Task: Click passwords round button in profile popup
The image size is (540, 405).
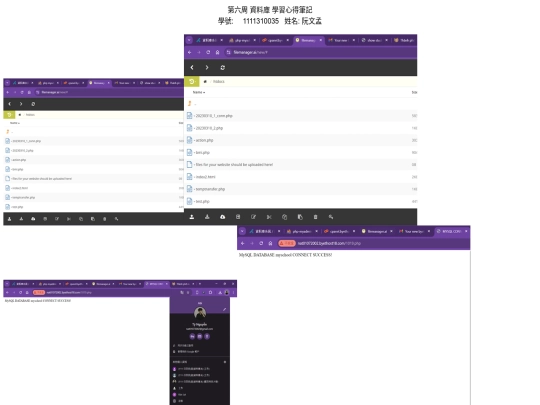Action: pos(192,336)
